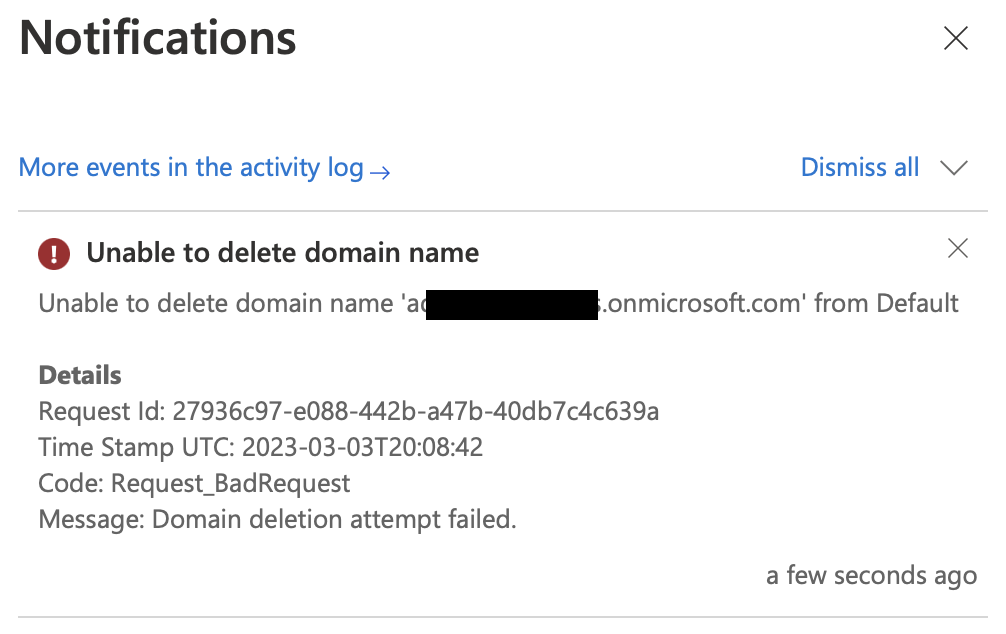1006x634 pixels.
Task: Open the 'Unable to delete domain name' notification title
Action: tap(282, 253)
